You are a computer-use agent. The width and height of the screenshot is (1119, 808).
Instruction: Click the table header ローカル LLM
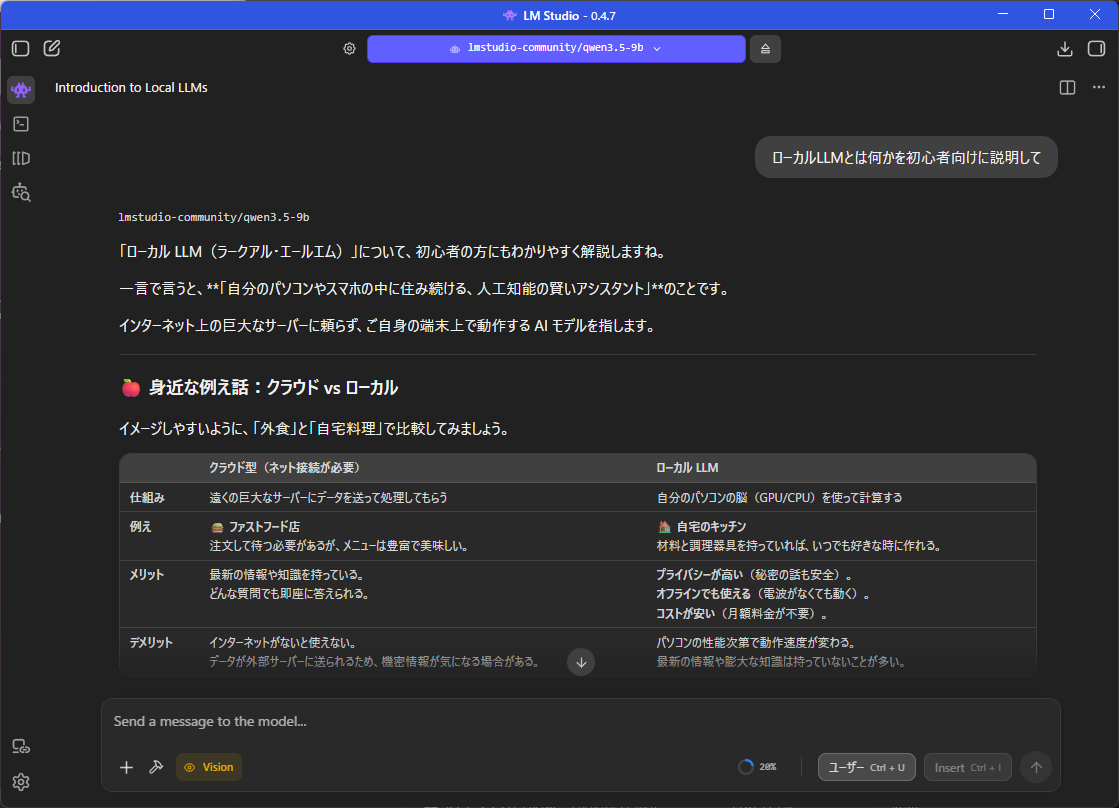[687, 468]
